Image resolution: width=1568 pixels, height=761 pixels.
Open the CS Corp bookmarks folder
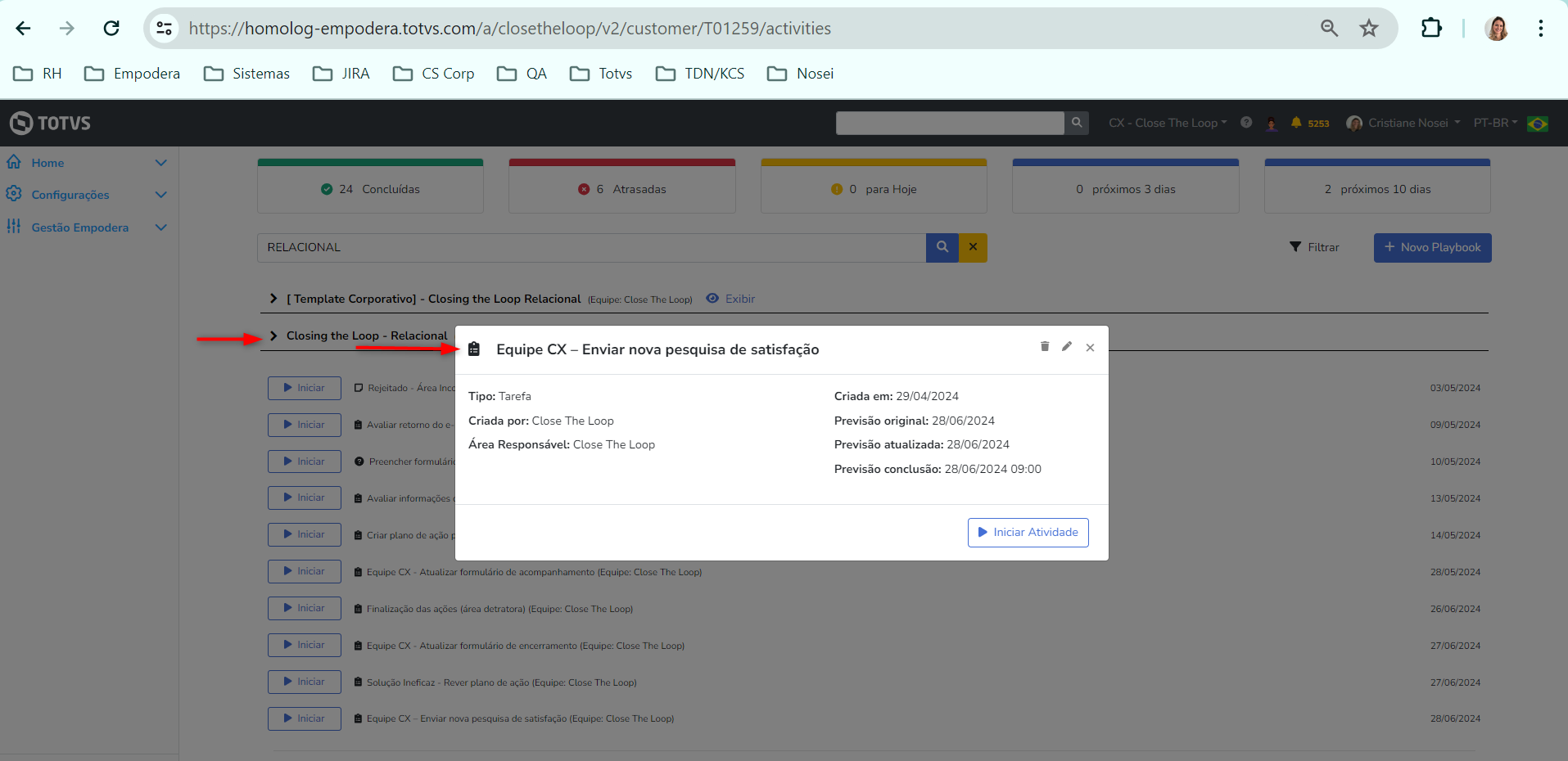[434, 74]
